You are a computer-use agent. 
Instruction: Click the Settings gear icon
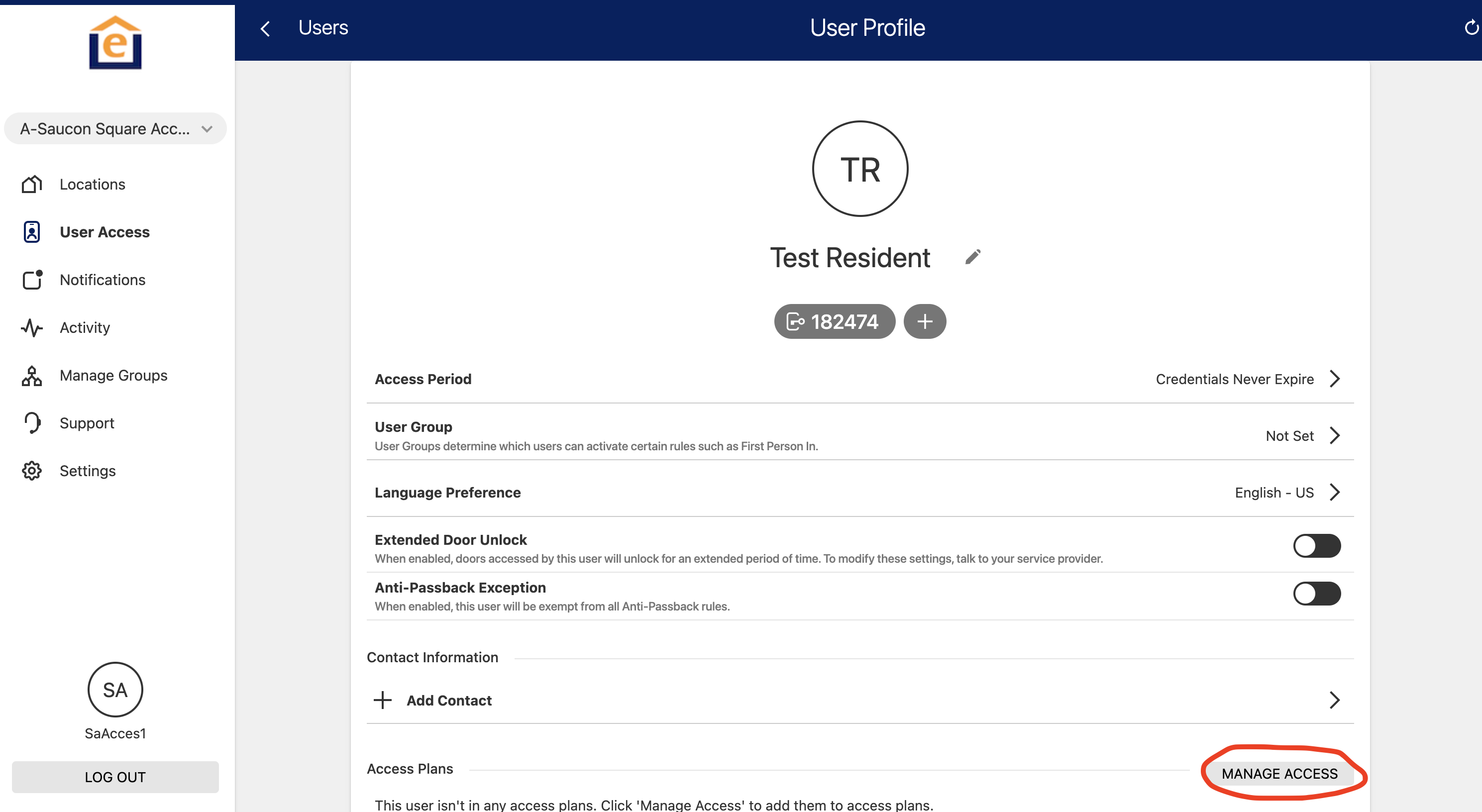point(32,471)
